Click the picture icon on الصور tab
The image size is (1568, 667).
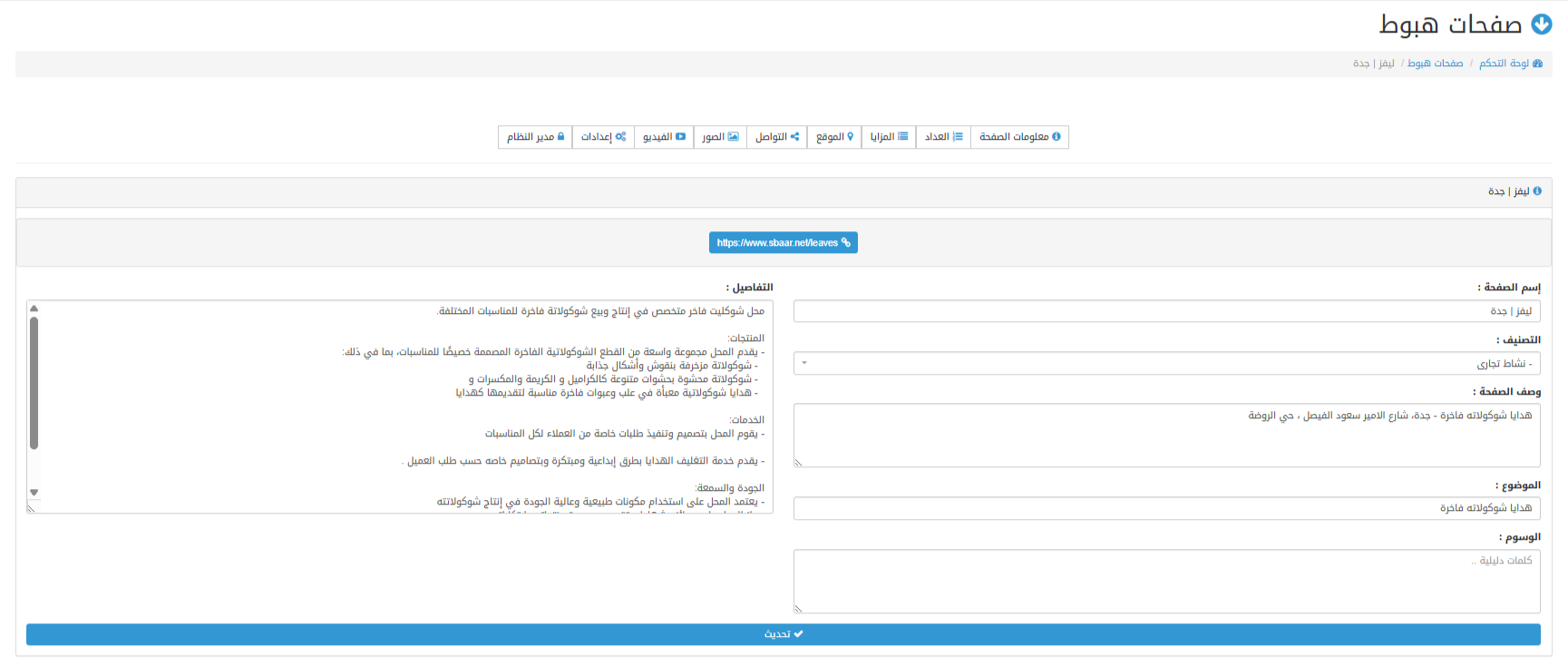[734, 137]
